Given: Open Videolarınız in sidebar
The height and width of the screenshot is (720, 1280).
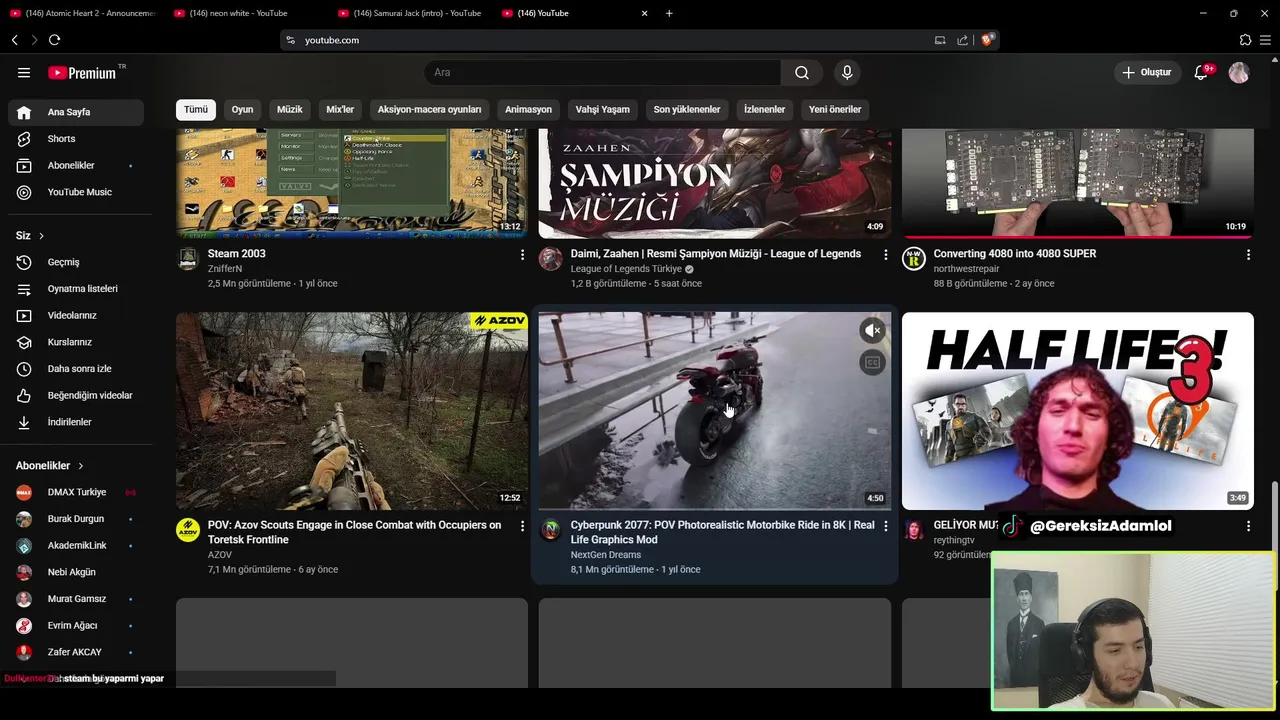Looking at the screenshot, I should pos(76,315).
